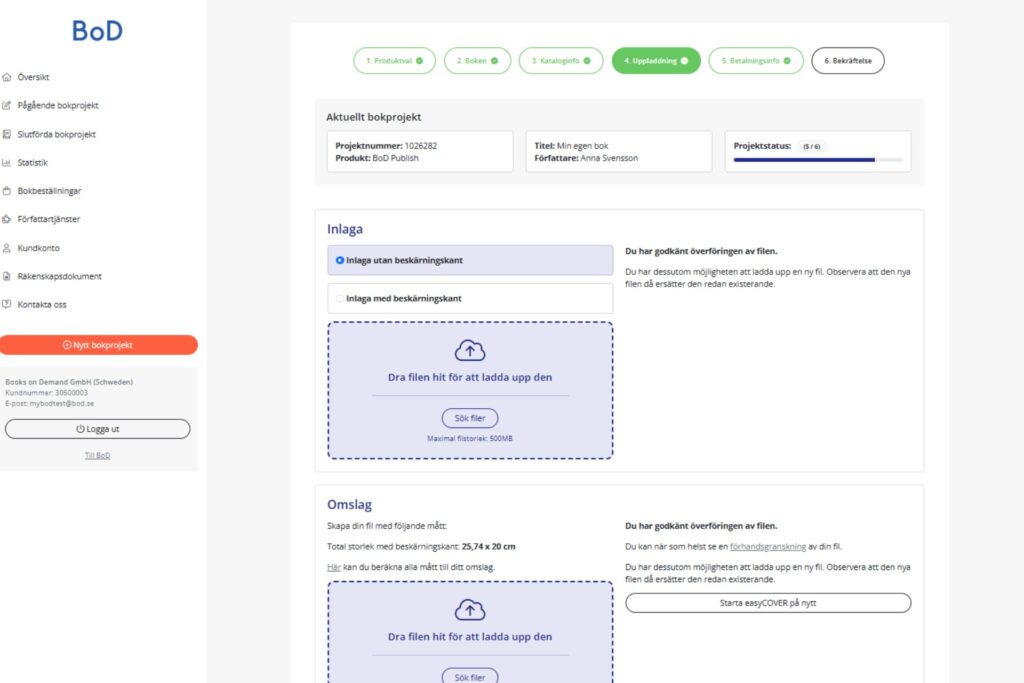Click Författare 'Anna Svensson' text
Viewport: 1024px width, 683px height.
click(x=586, y=158)
